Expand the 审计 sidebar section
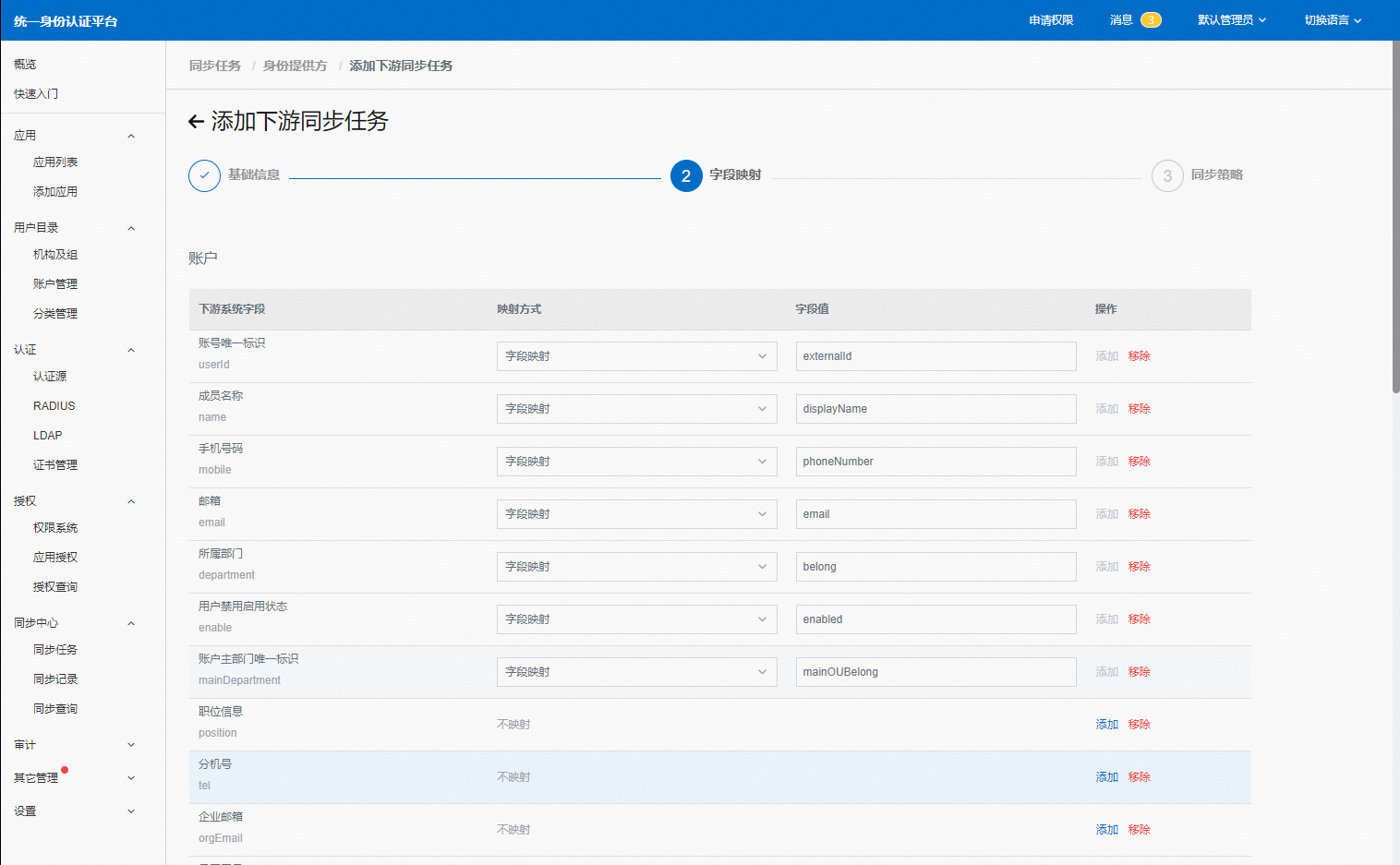The image size is (1400, 865). [131, 745]
